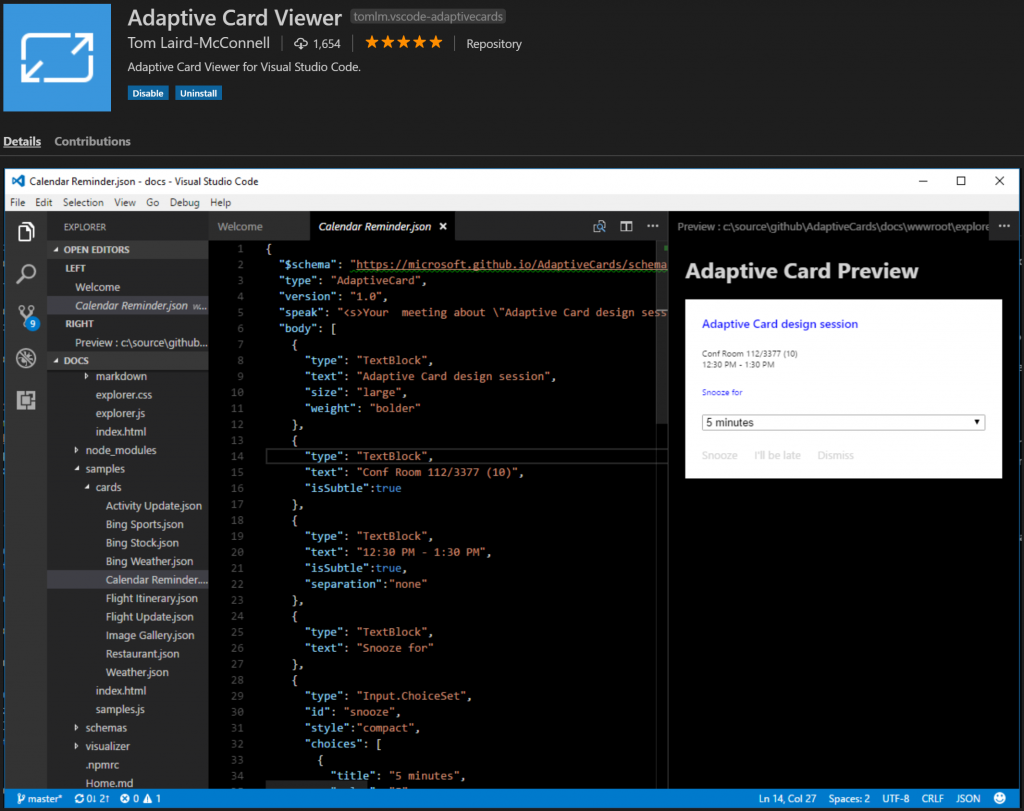
Task: Click the $schema URL link in editor
Action: point(511,264)
